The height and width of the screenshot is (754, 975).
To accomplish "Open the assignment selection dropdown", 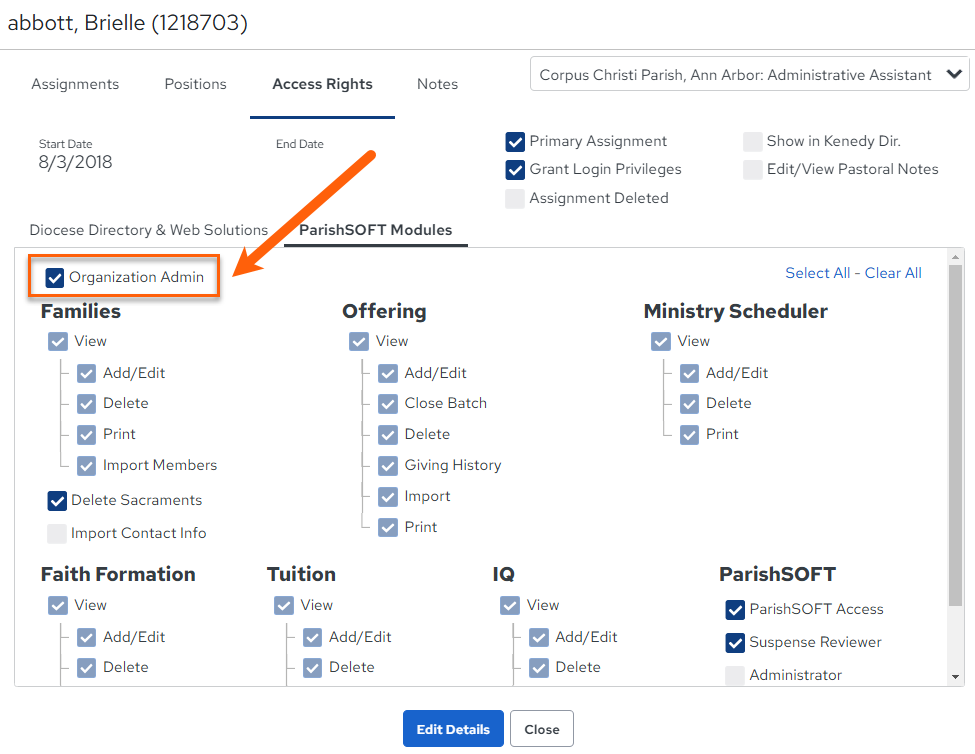I will [749, 75].
